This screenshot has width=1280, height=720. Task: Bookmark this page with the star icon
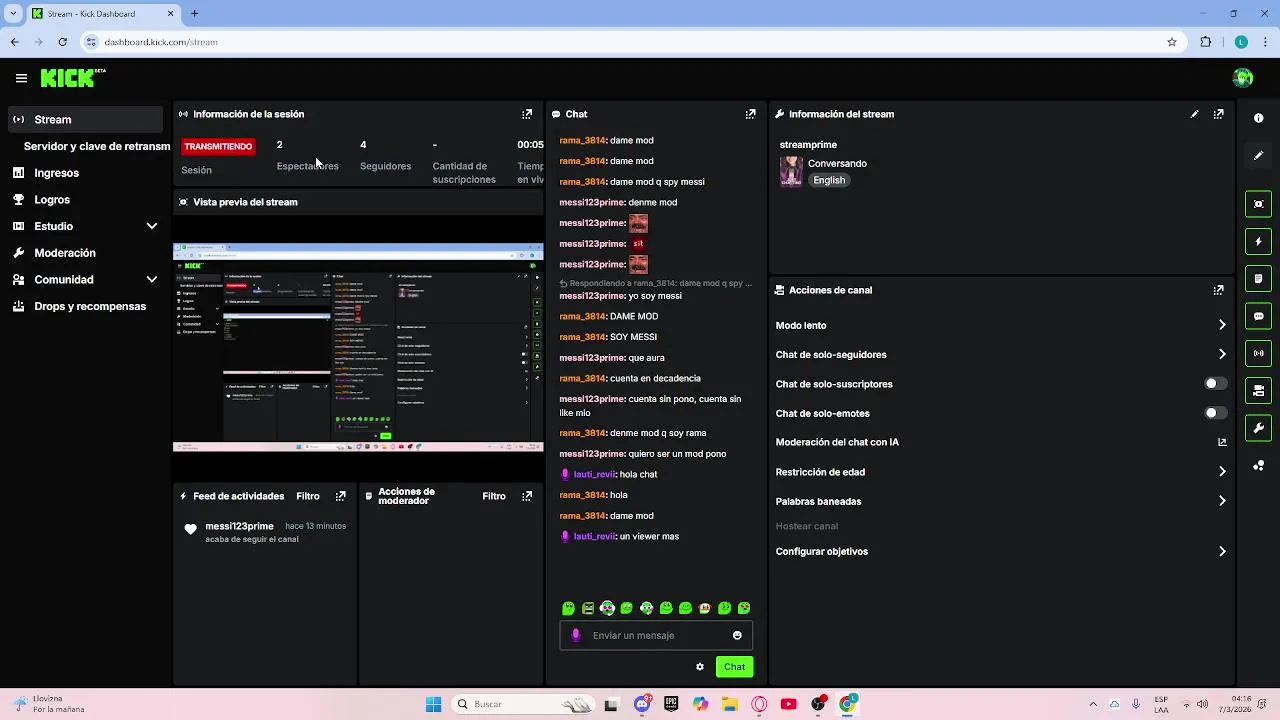1172,42
